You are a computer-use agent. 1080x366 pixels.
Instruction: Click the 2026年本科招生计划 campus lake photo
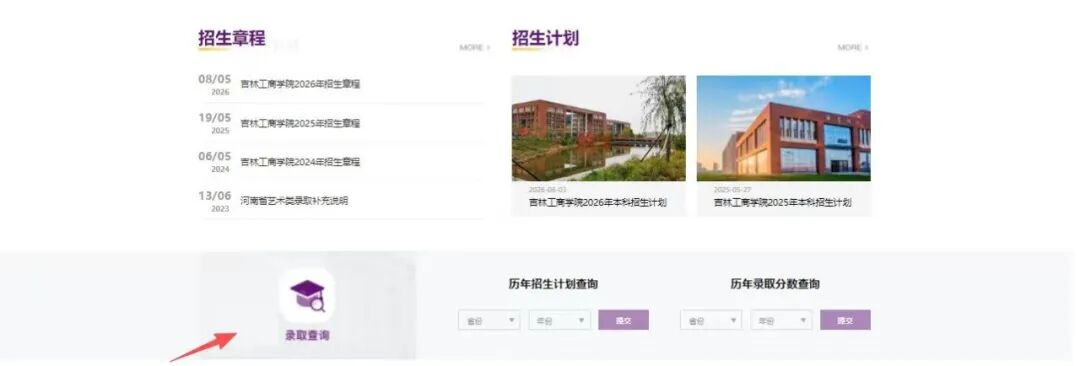[x=599, y=128]
